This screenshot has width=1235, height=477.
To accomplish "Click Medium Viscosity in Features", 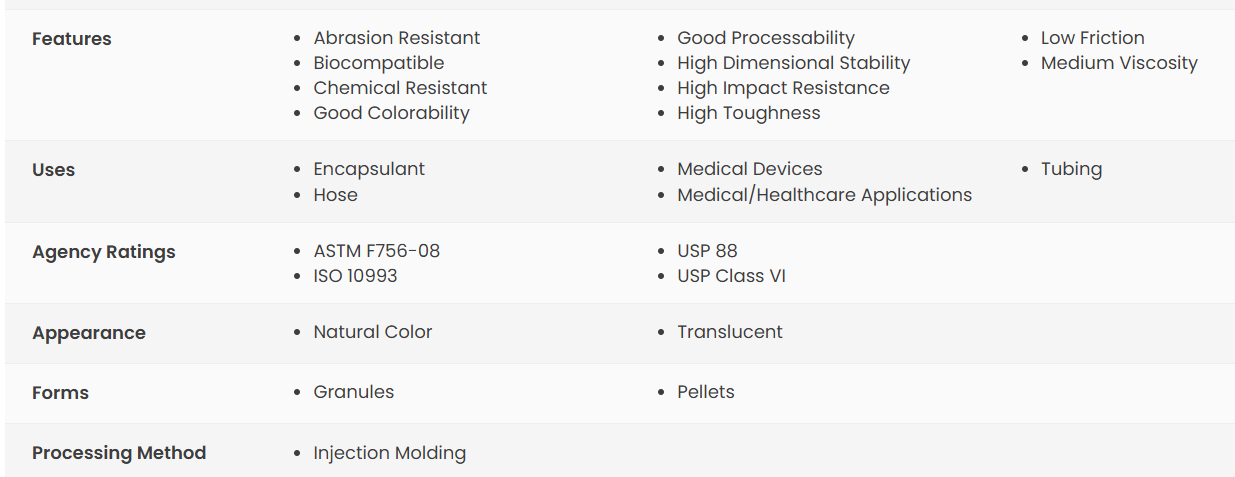I will pos(1119,63).
